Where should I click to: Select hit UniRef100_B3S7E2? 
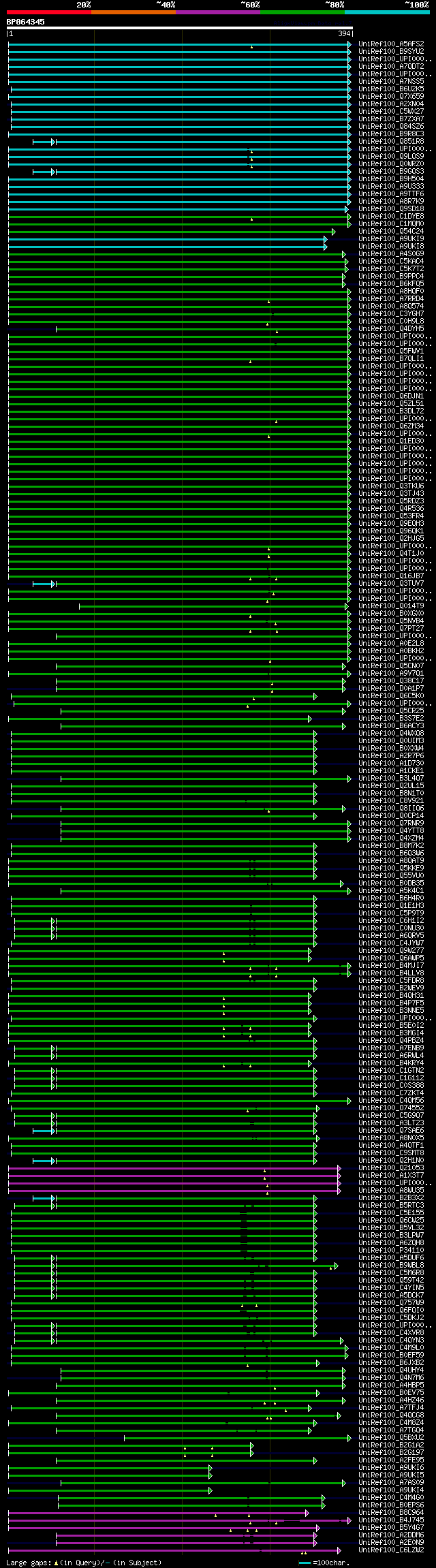pos(391,718)
